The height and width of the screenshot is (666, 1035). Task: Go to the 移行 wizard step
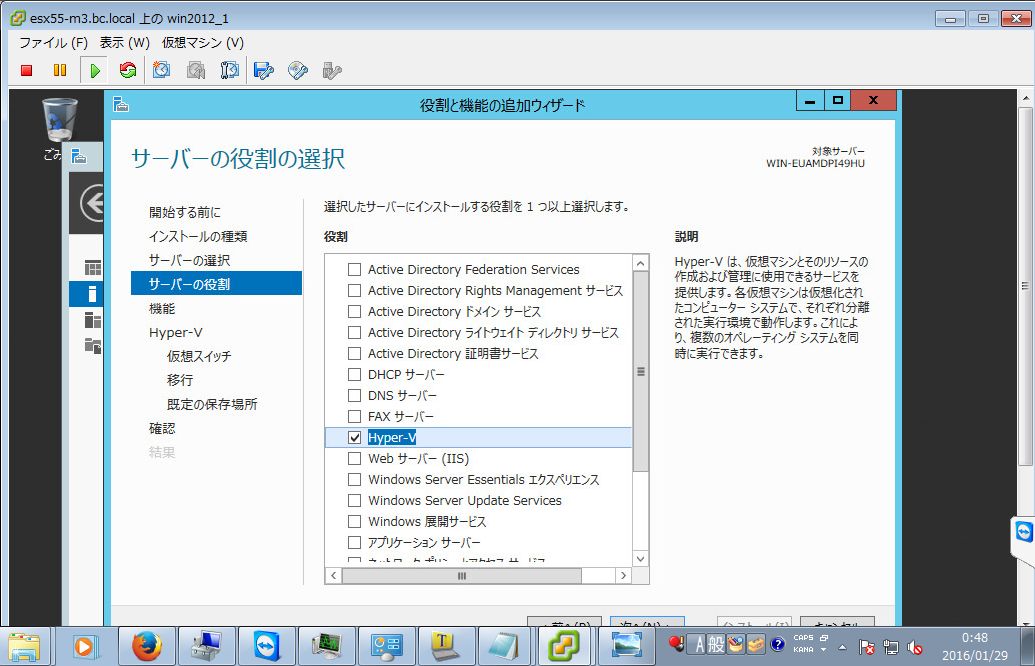180,380
